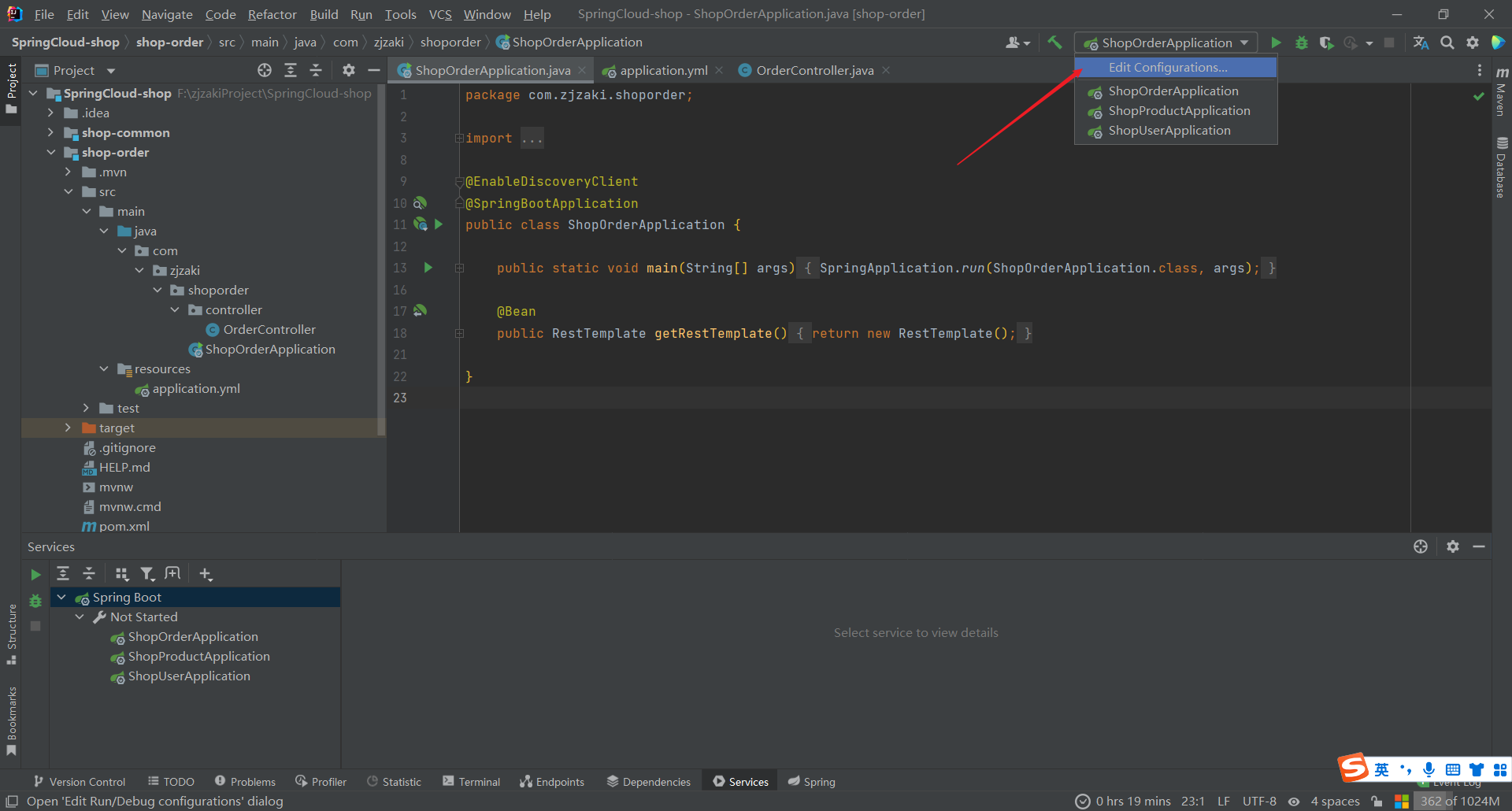Screen dimensions: 1512x811
Task: Select ShopUserApplication in the Services tree
Action: click(188, 676)
